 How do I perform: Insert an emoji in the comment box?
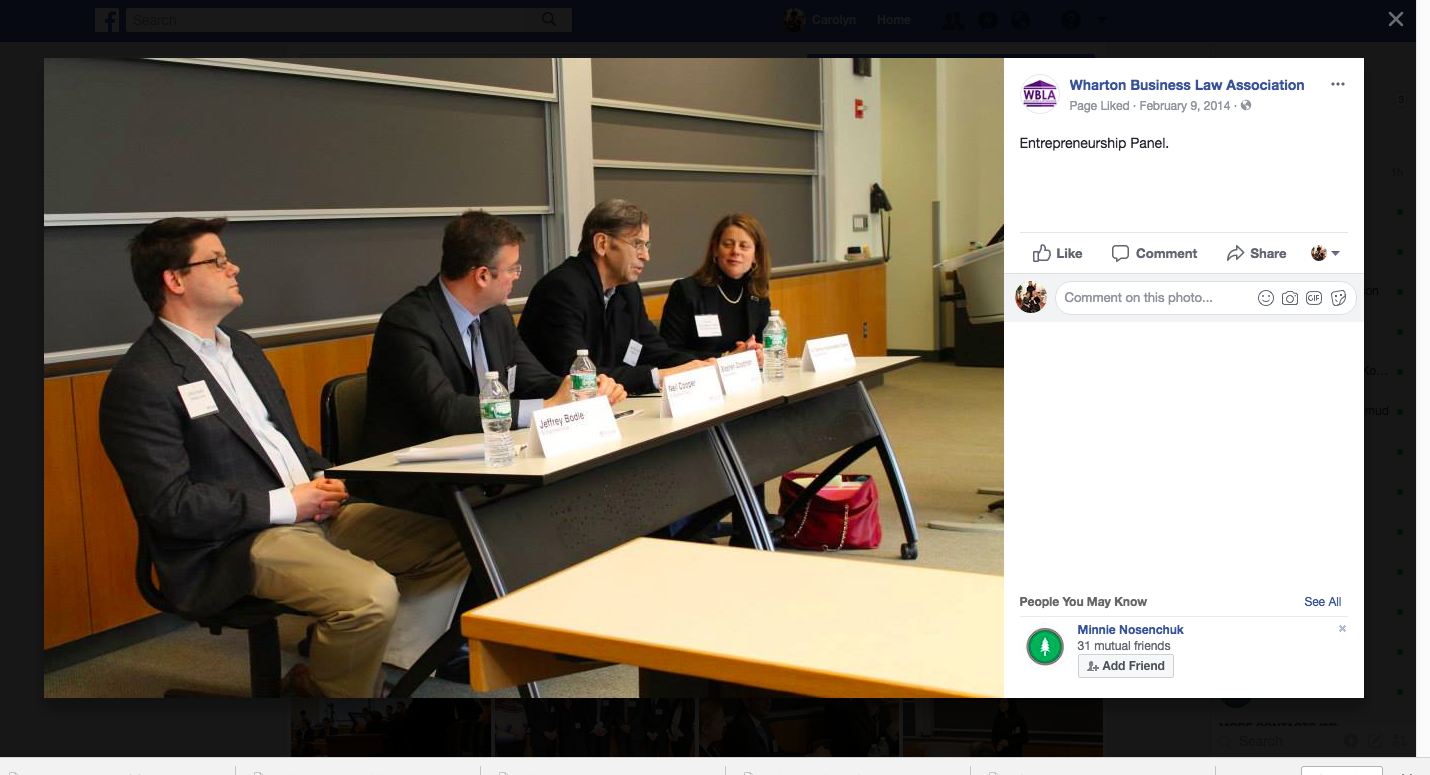click(1265, 298)
